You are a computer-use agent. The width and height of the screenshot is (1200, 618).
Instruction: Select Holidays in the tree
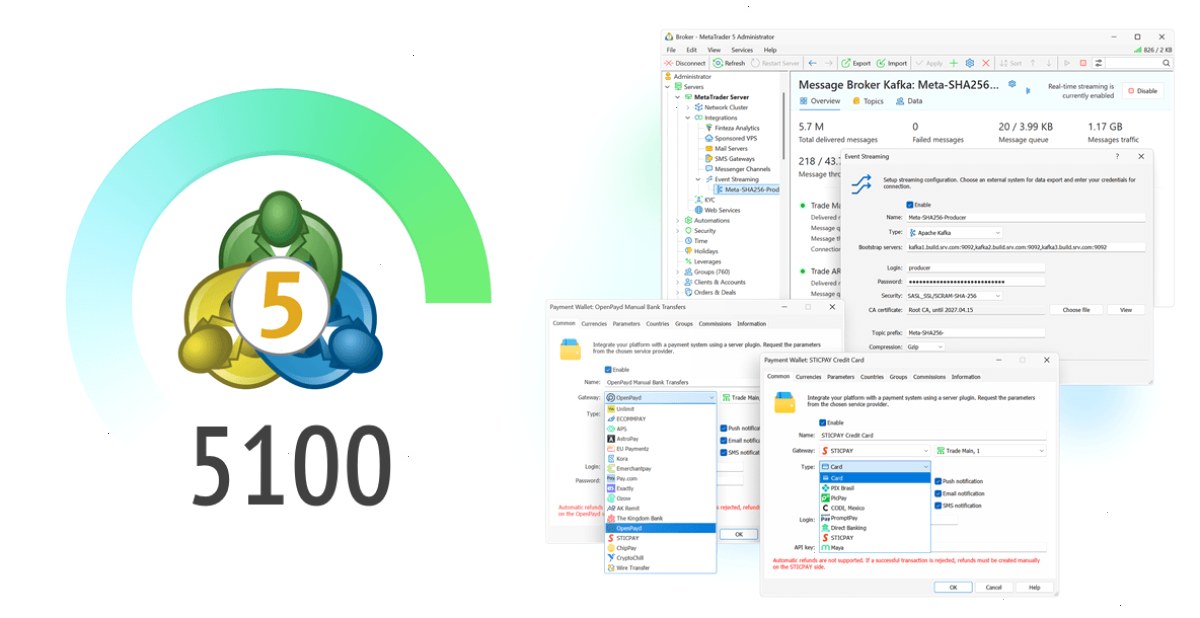[699, 251]
